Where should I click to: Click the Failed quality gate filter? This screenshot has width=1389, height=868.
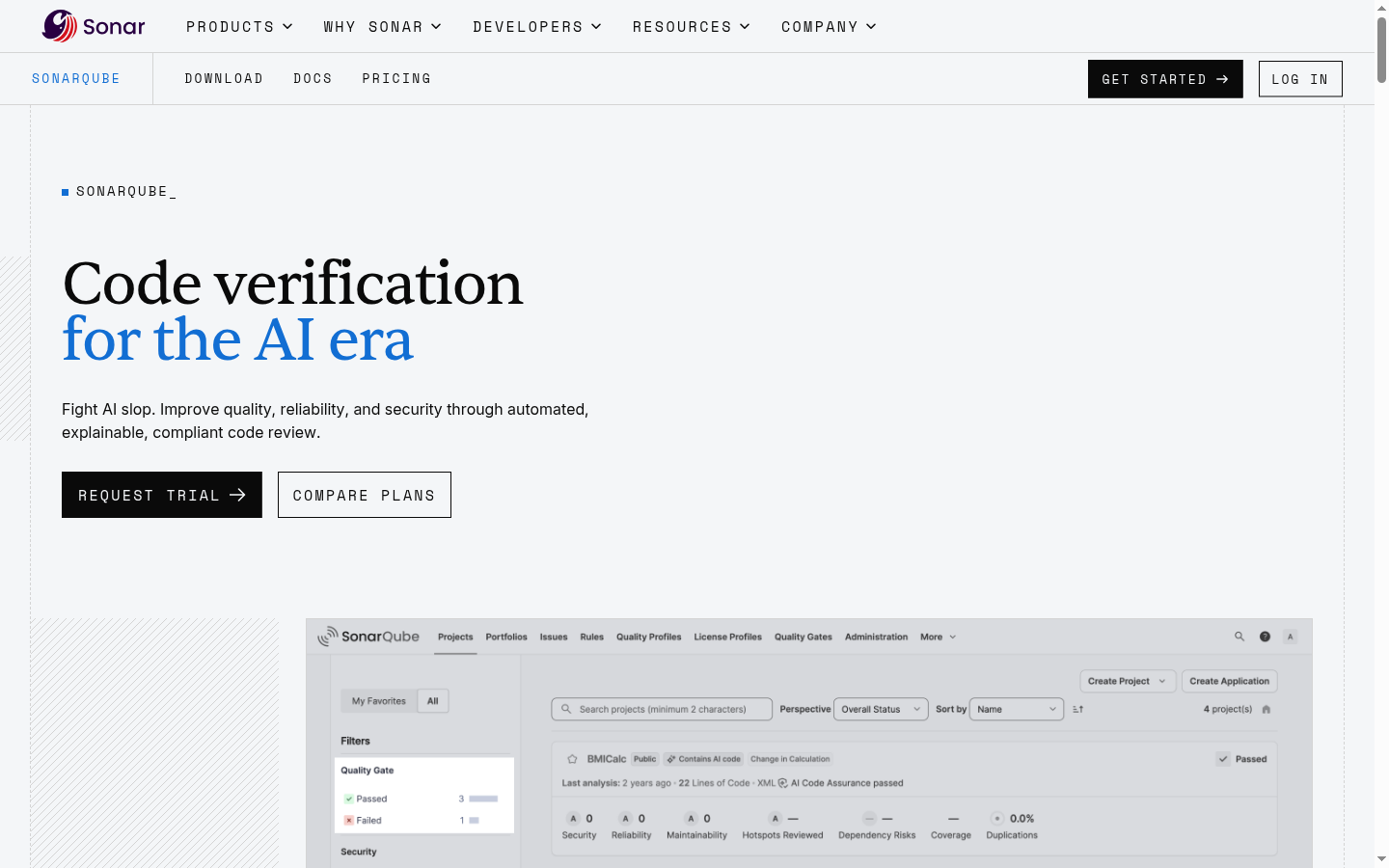pos(363,821)
